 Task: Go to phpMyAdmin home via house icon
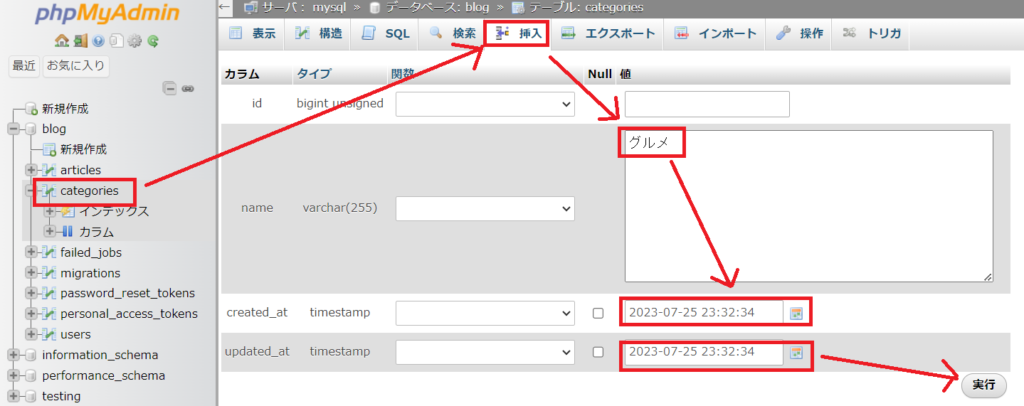coord(62,41)
